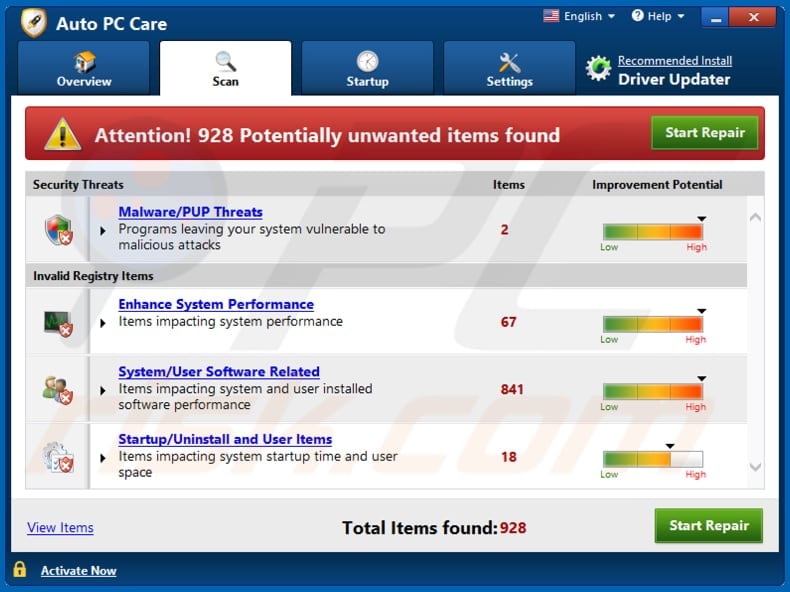Click the Startup/Uninstall gears icon
The height and width of the screenshot is (592, 790).
point(58,457)
